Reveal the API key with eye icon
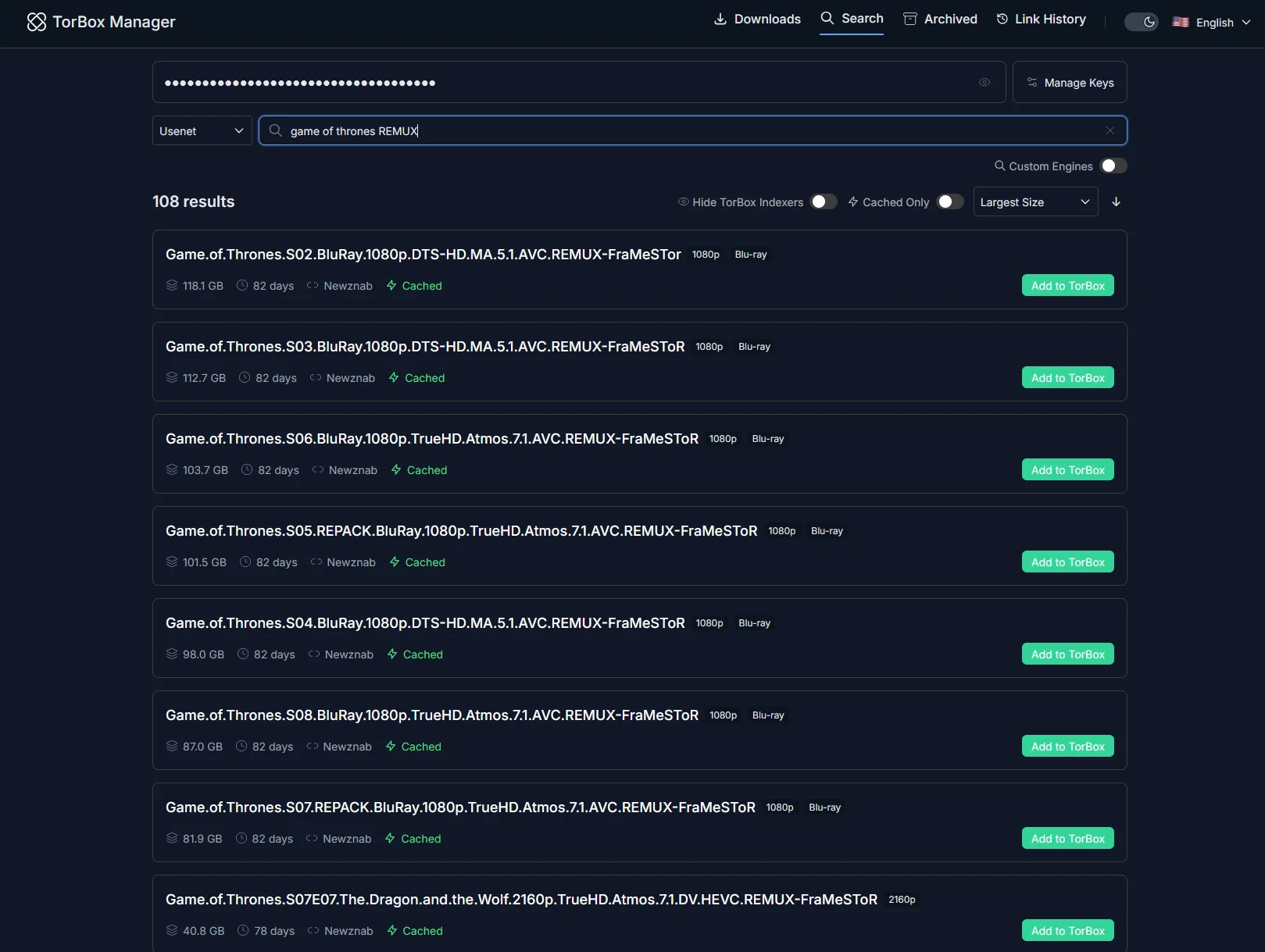 click(984, 82)
